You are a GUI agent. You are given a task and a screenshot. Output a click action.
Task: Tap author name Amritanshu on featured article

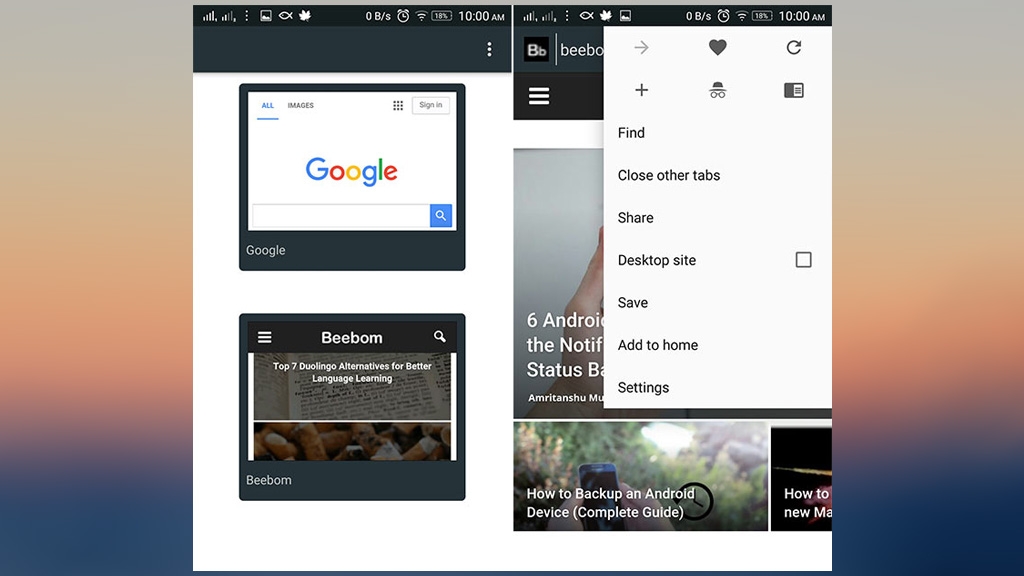click(x=566, y=397)
